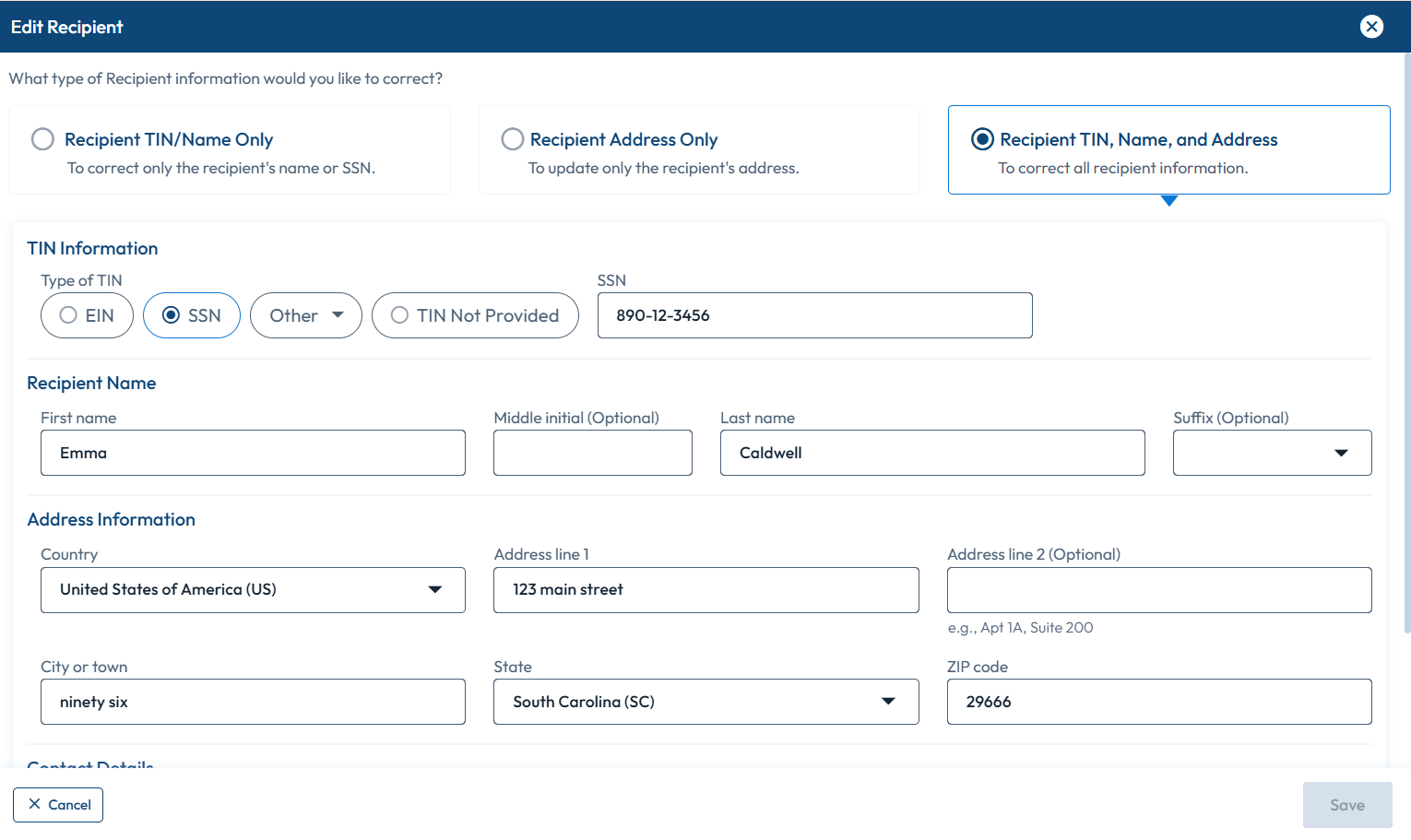Select the Recipient TIN/Name Only option

[x=42, y=138]
